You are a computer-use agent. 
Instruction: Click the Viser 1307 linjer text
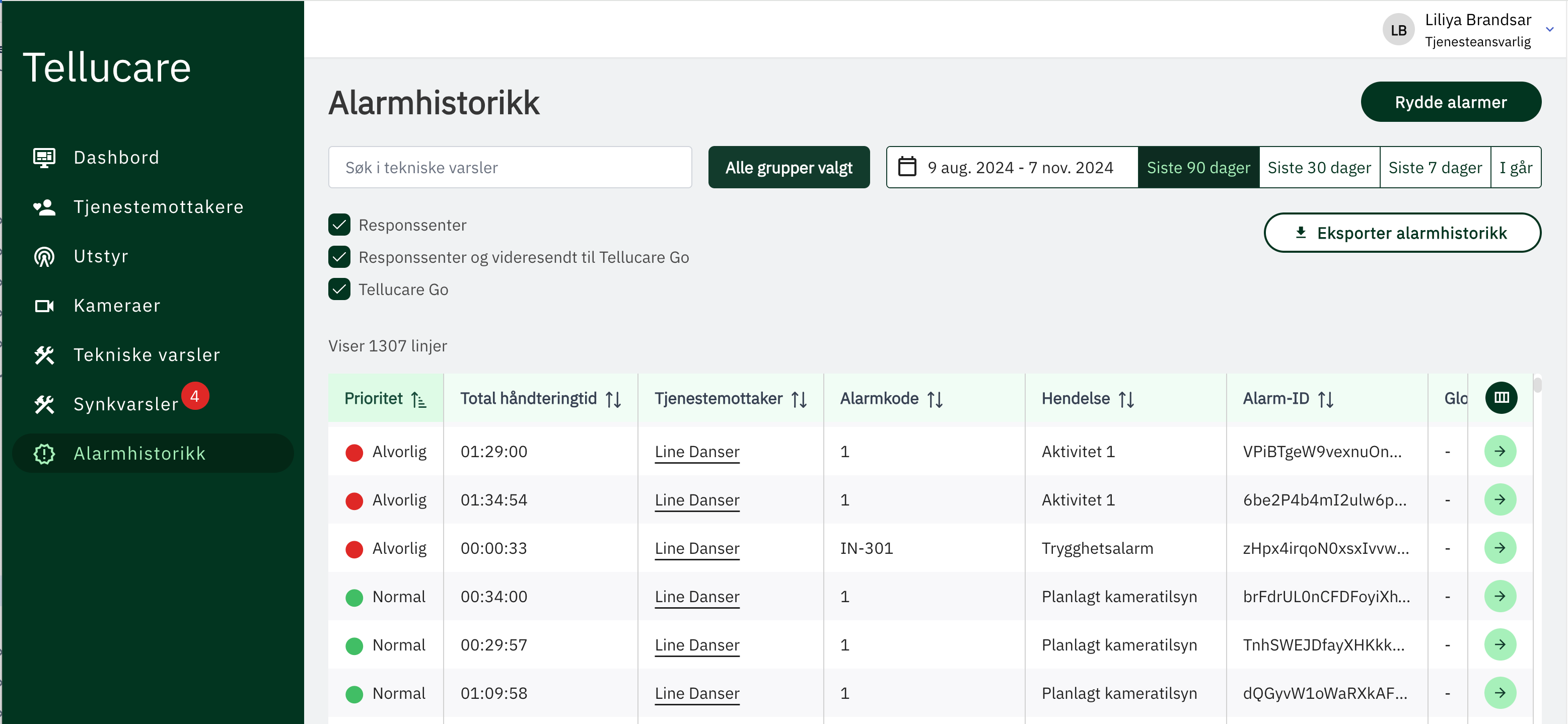pyautogui.click(x=387, y=345)
